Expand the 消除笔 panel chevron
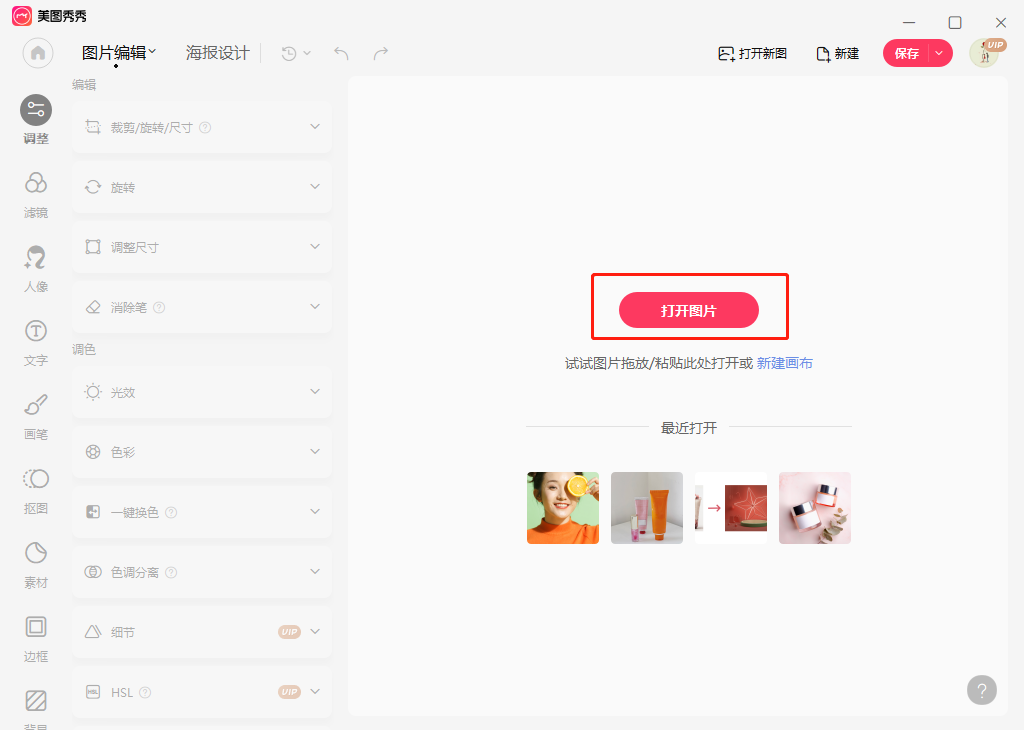This screenshot has width=1024, height=730. point(315,307)
